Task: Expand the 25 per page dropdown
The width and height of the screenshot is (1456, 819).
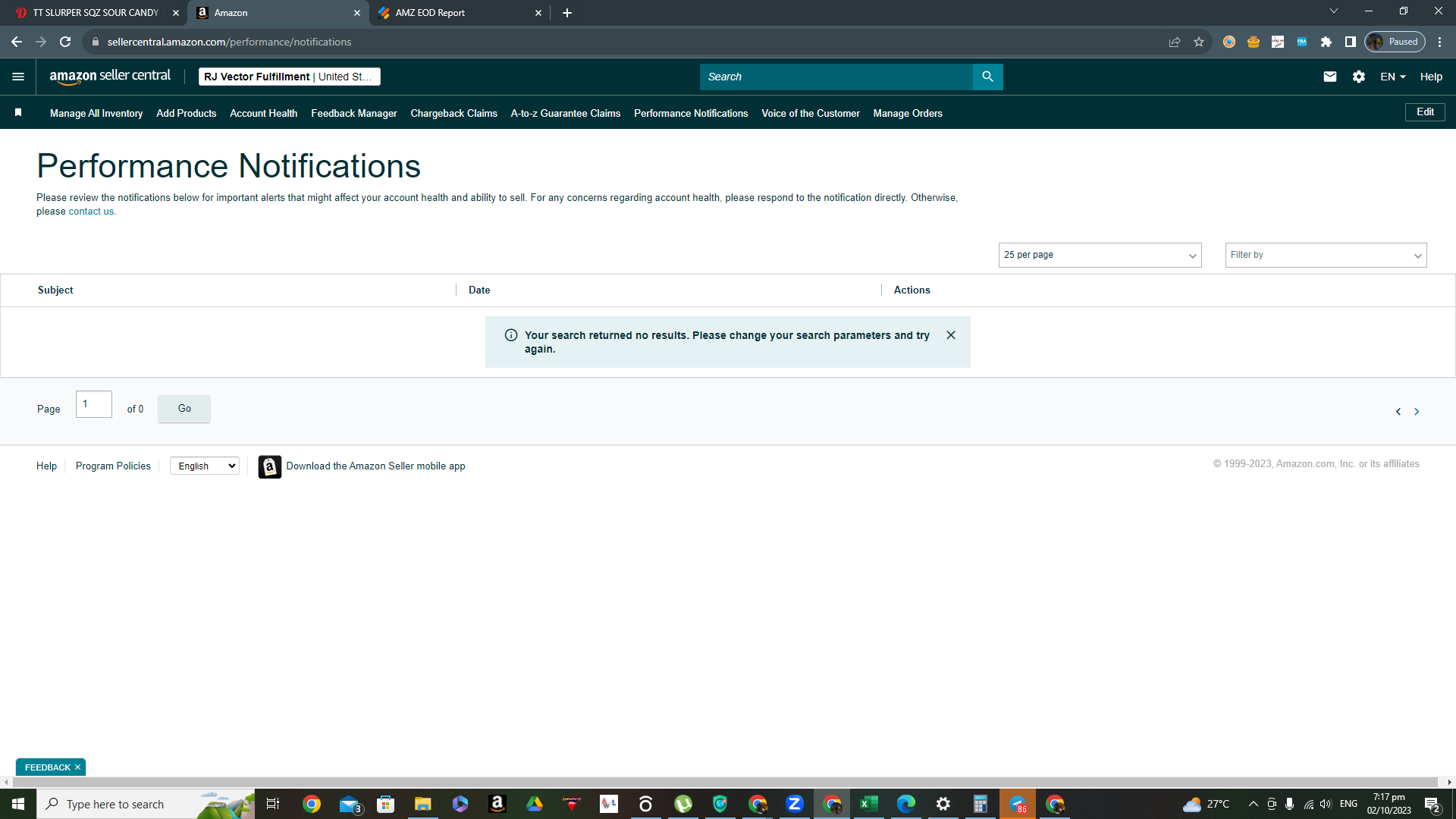Action: [x=1100, y=255]
